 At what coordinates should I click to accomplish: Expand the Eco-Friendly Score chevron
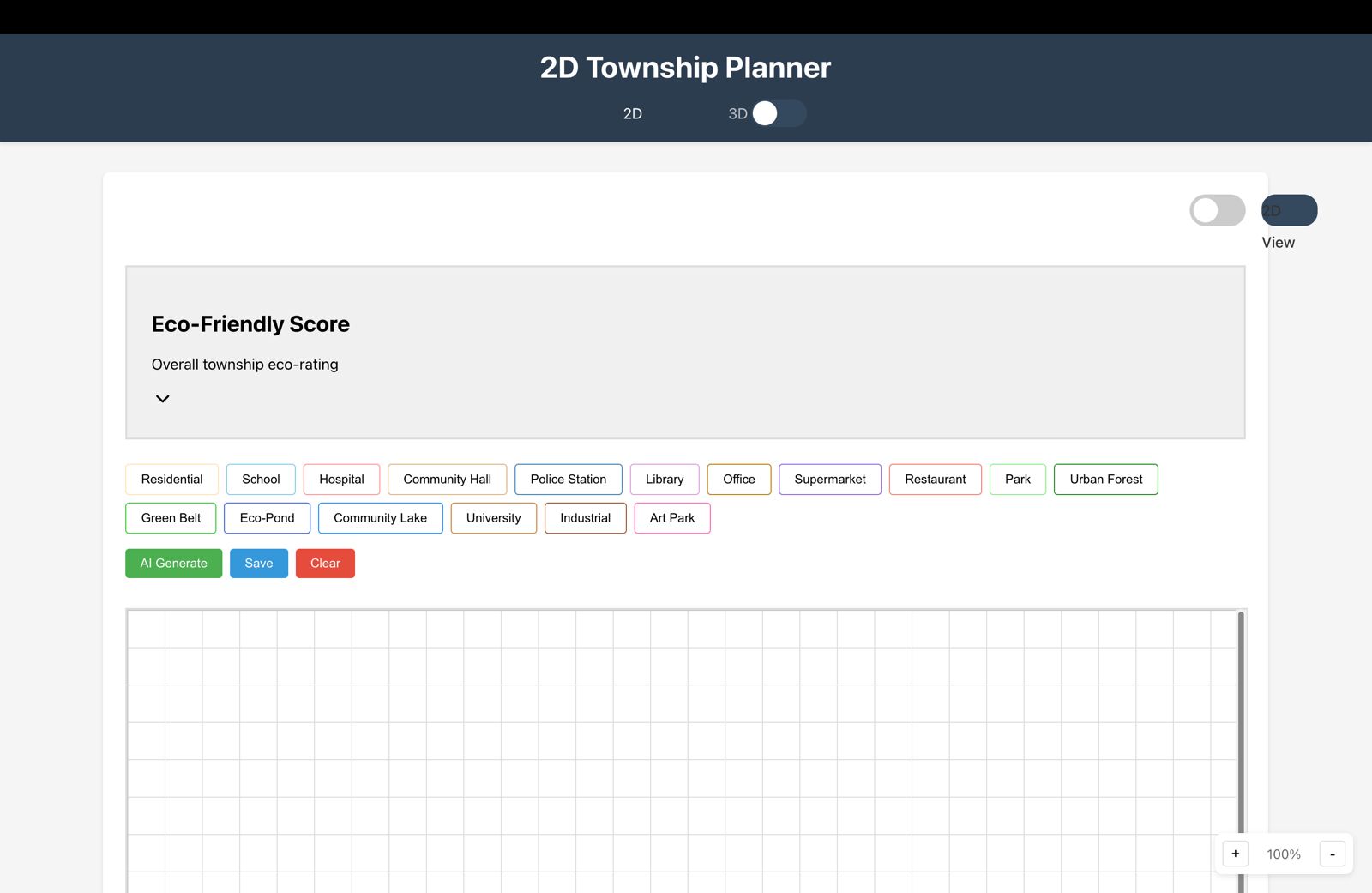[x=162, y=399]
